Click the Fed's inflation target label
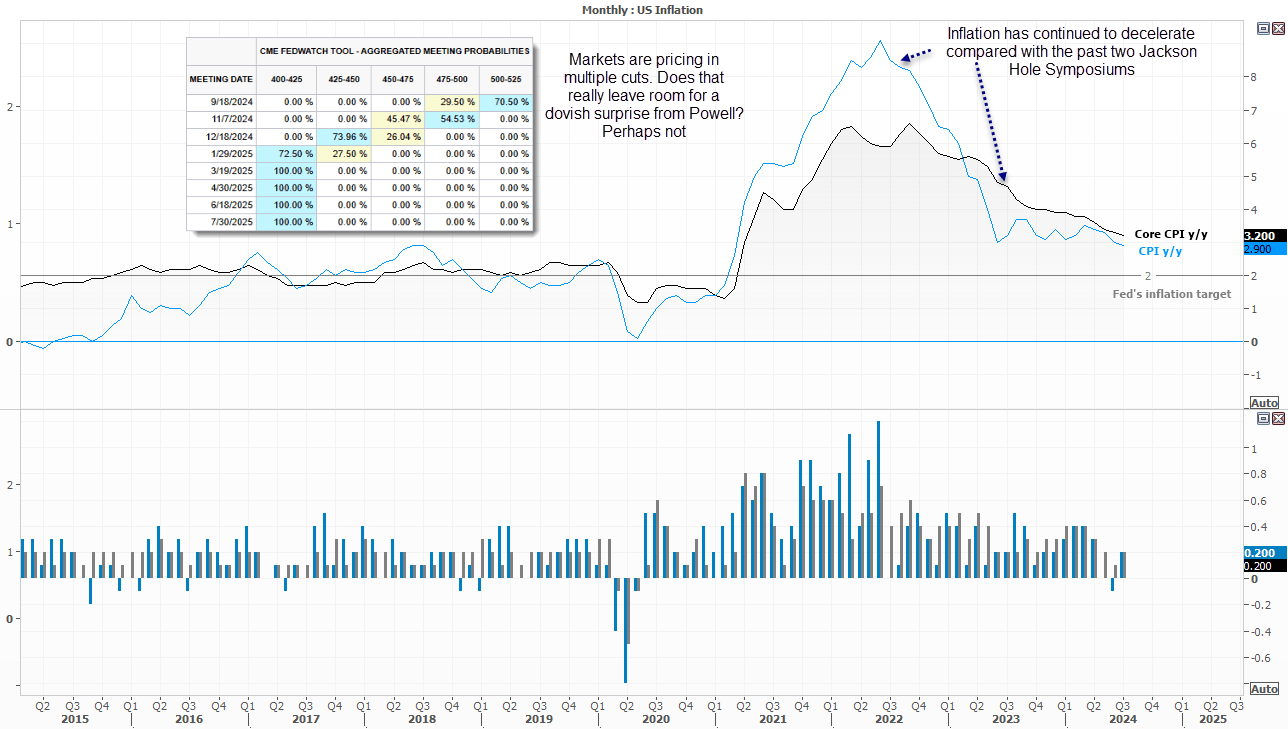This screenshot has width=1288, height=729. (1172, 294)
